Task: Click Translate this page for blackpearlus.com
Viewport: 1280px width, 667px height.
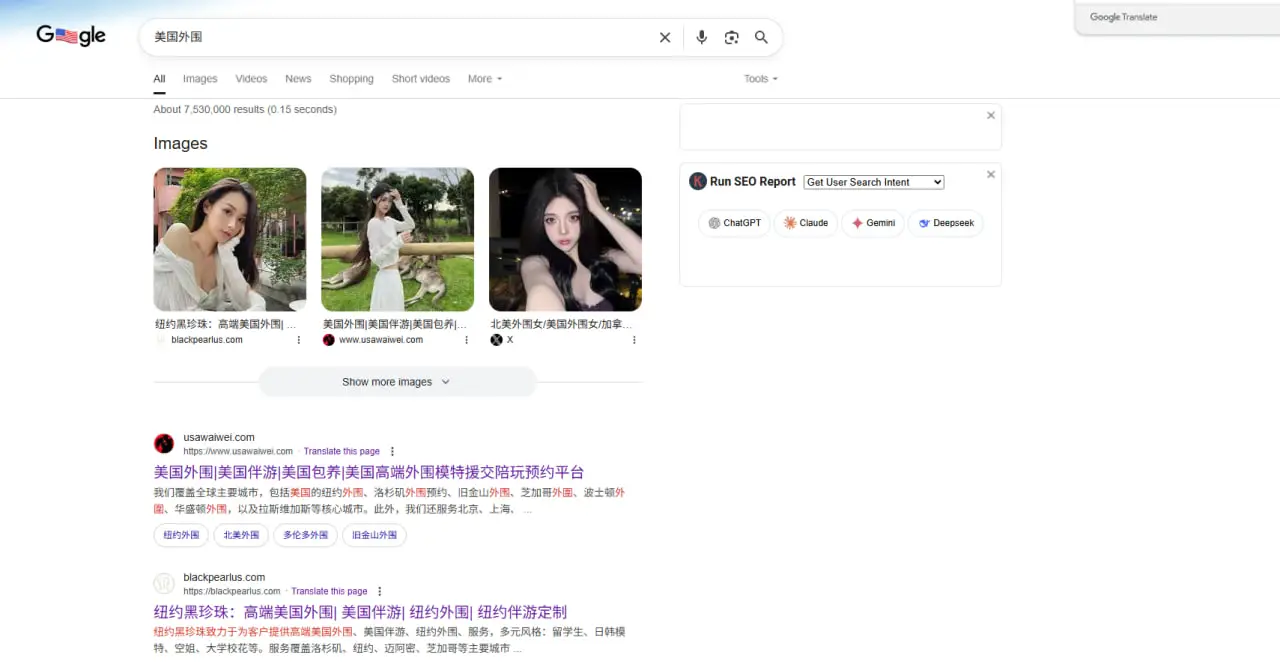Action: 329,591
